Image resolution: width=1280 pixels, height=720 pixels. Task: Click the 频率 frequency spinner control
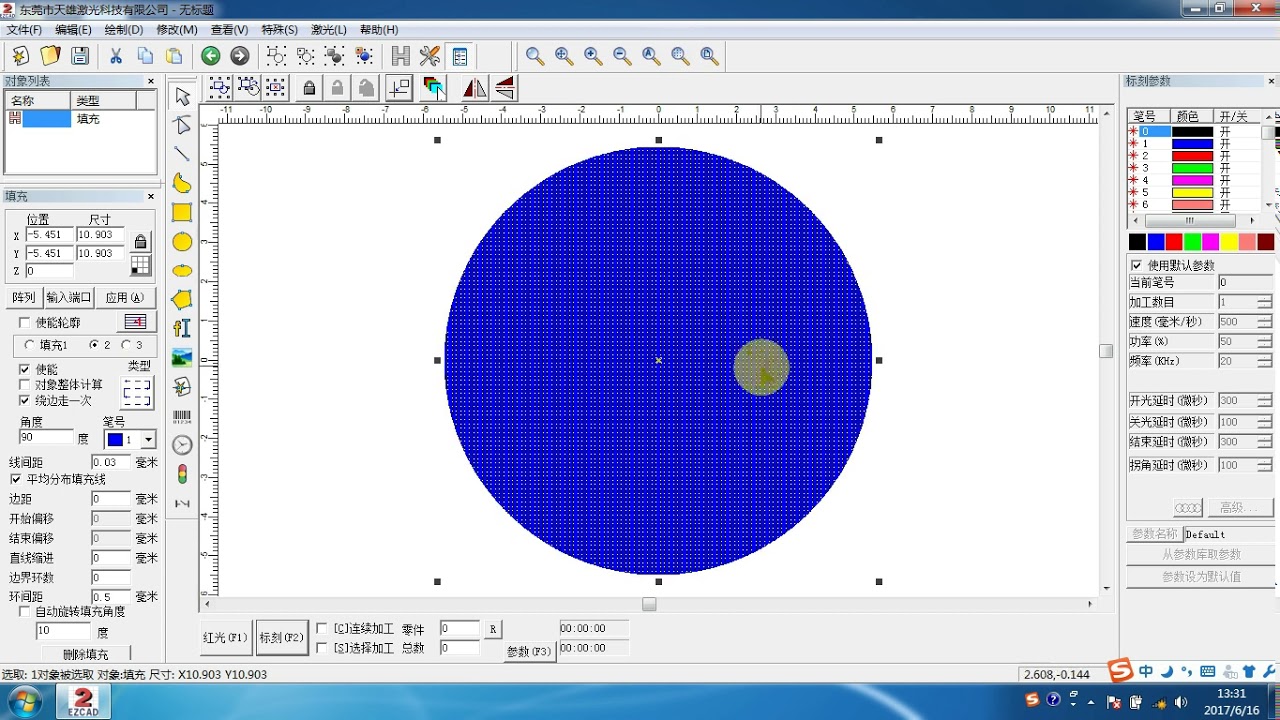click(x=1265, y=361)
